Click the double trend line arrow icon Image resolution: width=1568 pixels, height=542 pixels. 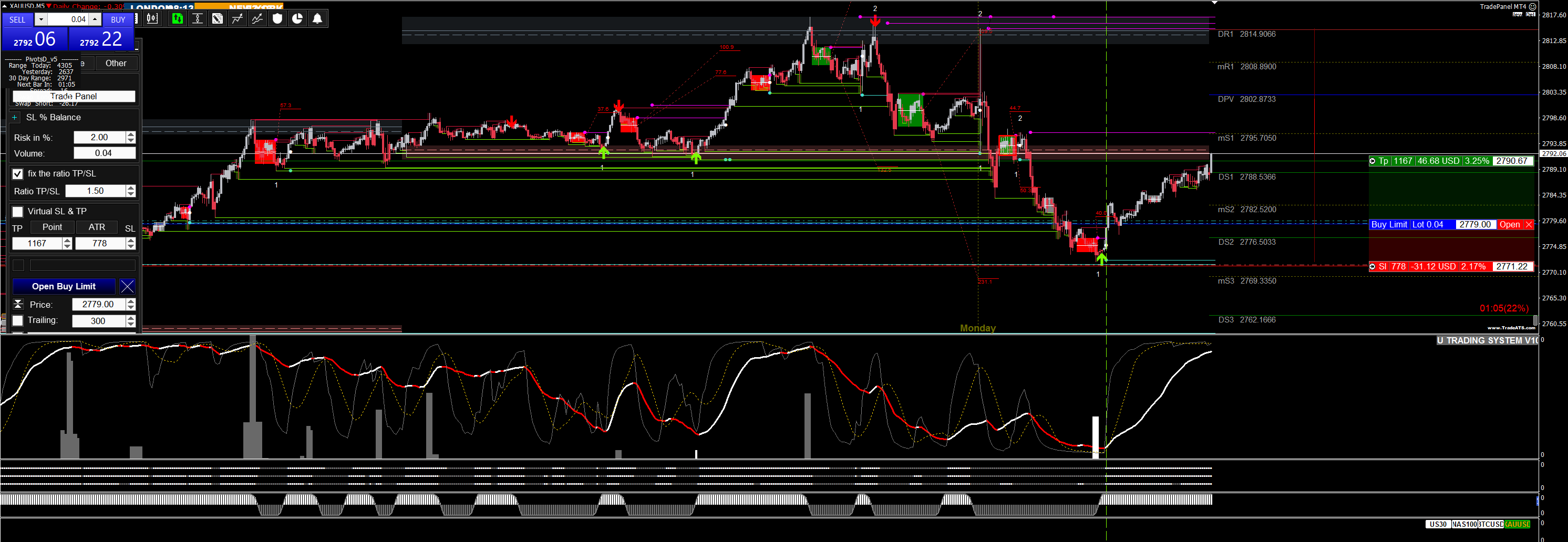[x=257, y=19]
